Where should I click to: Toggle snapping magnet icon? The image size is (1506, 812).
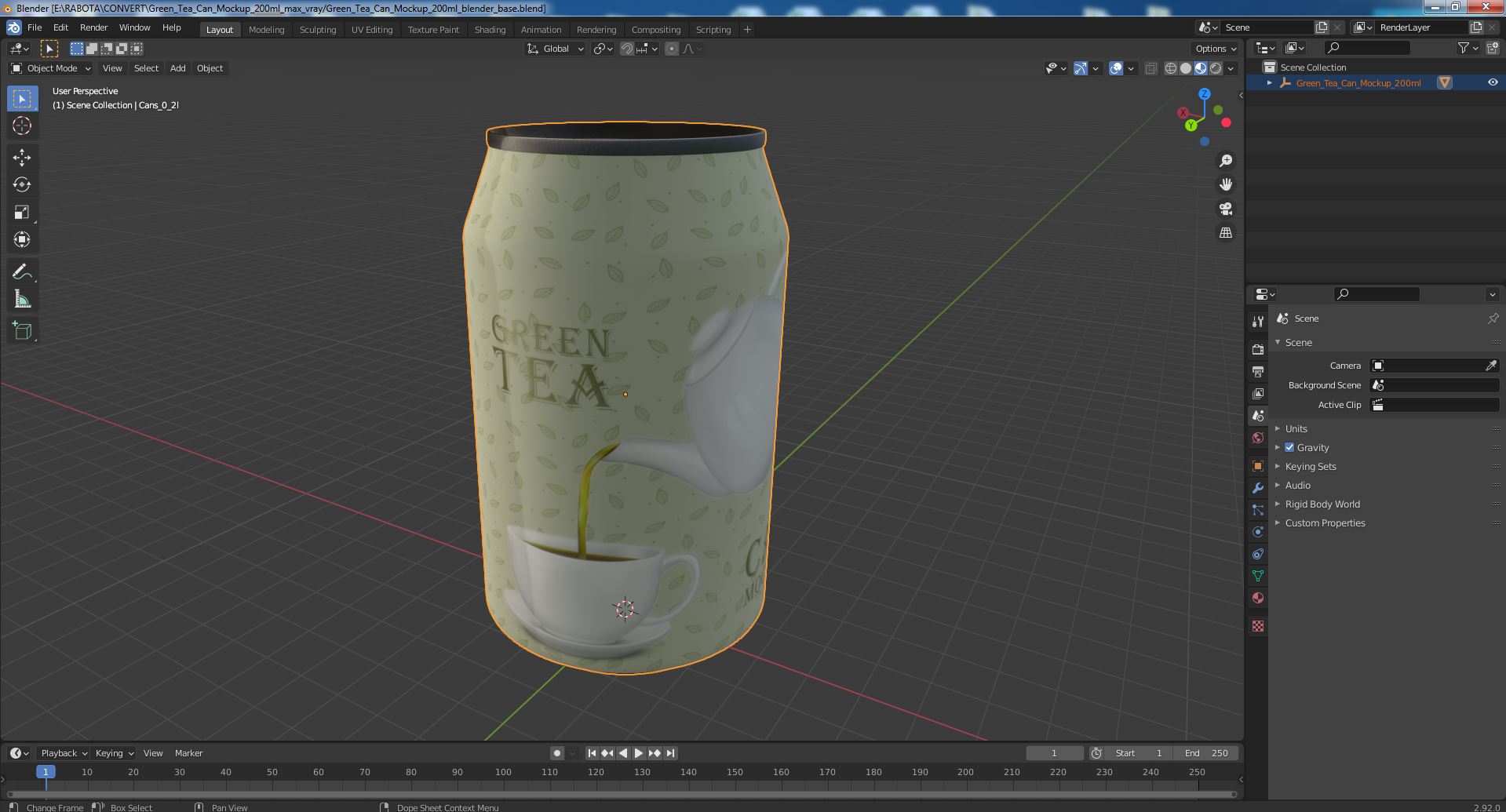(x=627, y=49)
